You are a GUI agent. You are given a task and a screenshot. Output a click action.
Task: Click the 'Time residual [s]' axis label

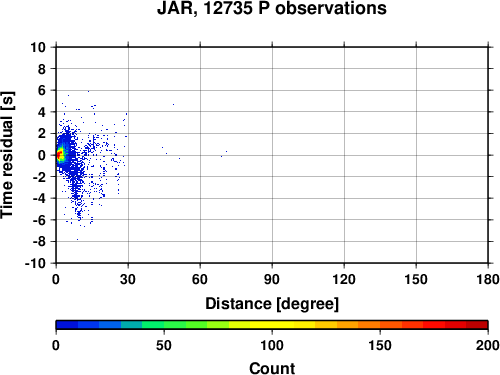(x=7, y=155)
